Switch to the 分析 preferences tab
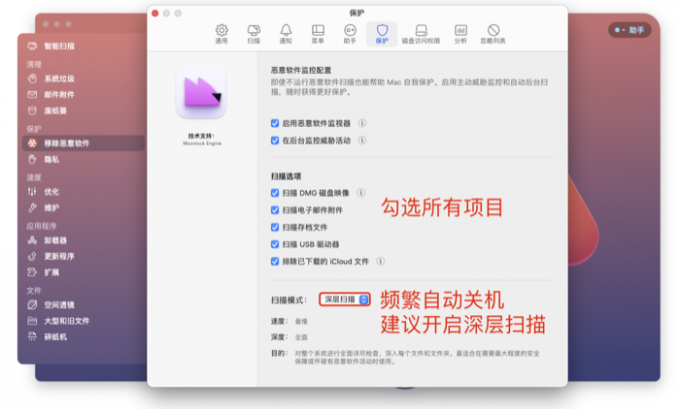Viewport: 680px width, 409px height. [x=461, y=34]
